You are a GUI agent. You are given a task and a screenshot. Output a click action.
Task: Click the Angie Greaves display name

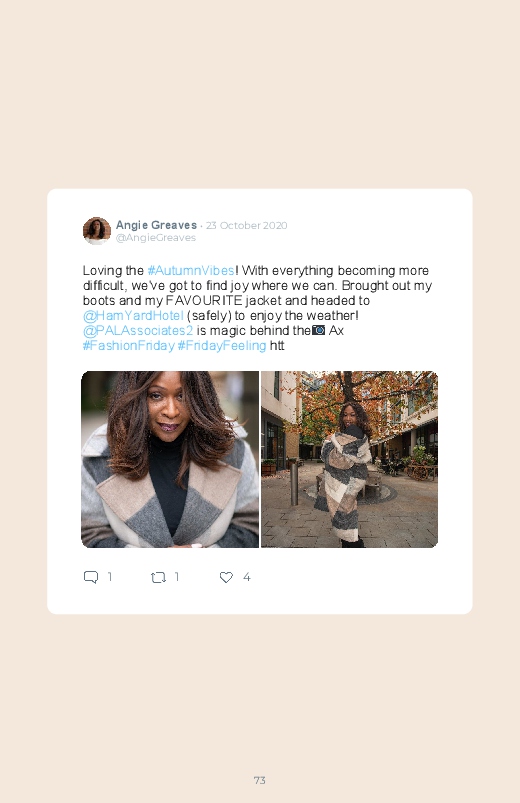(x=156, y=225)
